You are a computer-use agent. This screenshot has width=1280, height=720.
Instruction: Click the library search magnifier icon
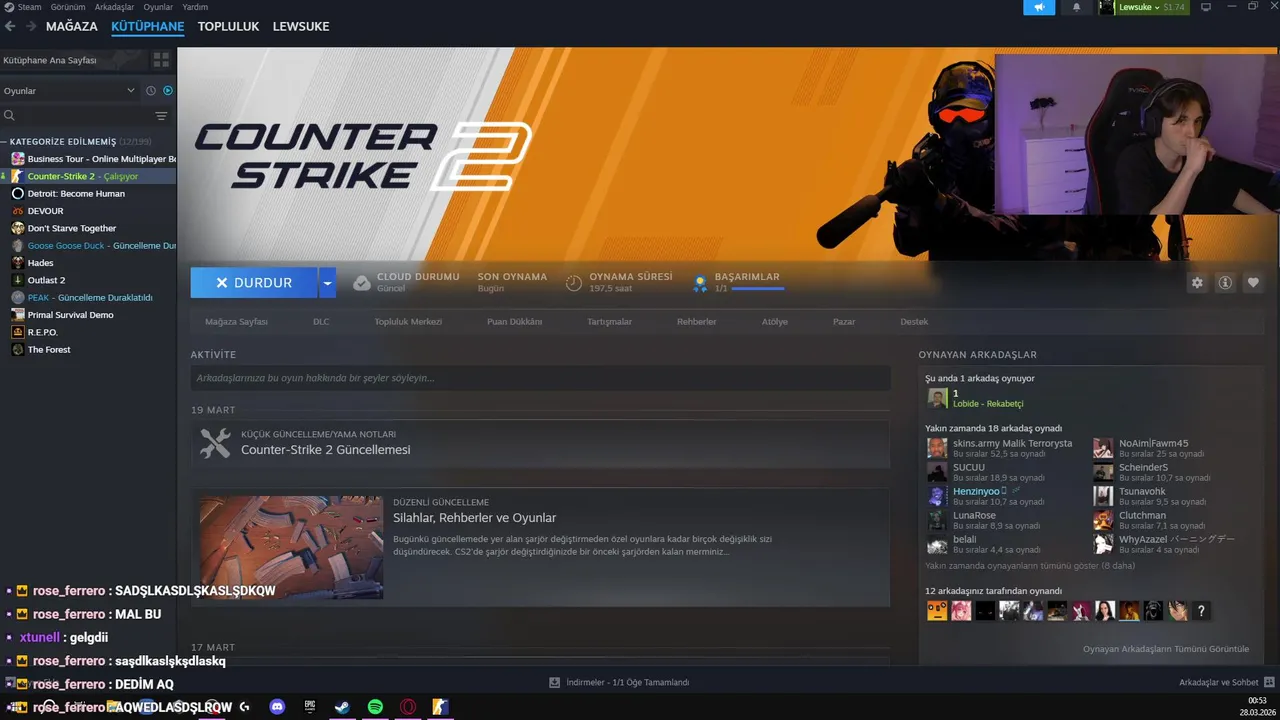click(9, 116)
